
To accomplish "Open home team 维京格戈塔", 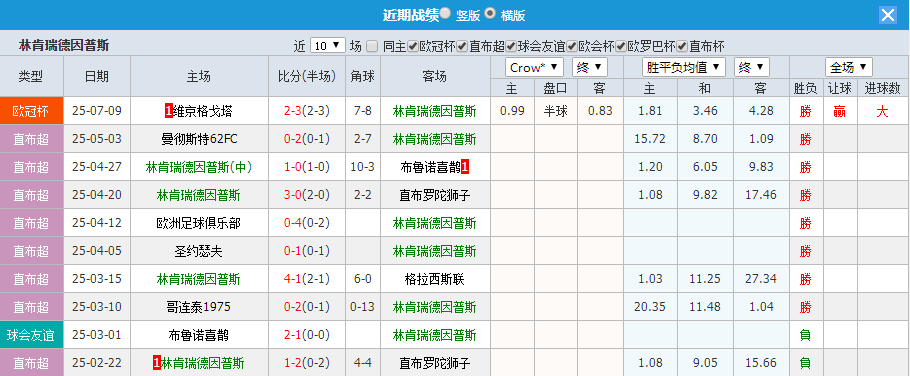I will tap(203, 111).
